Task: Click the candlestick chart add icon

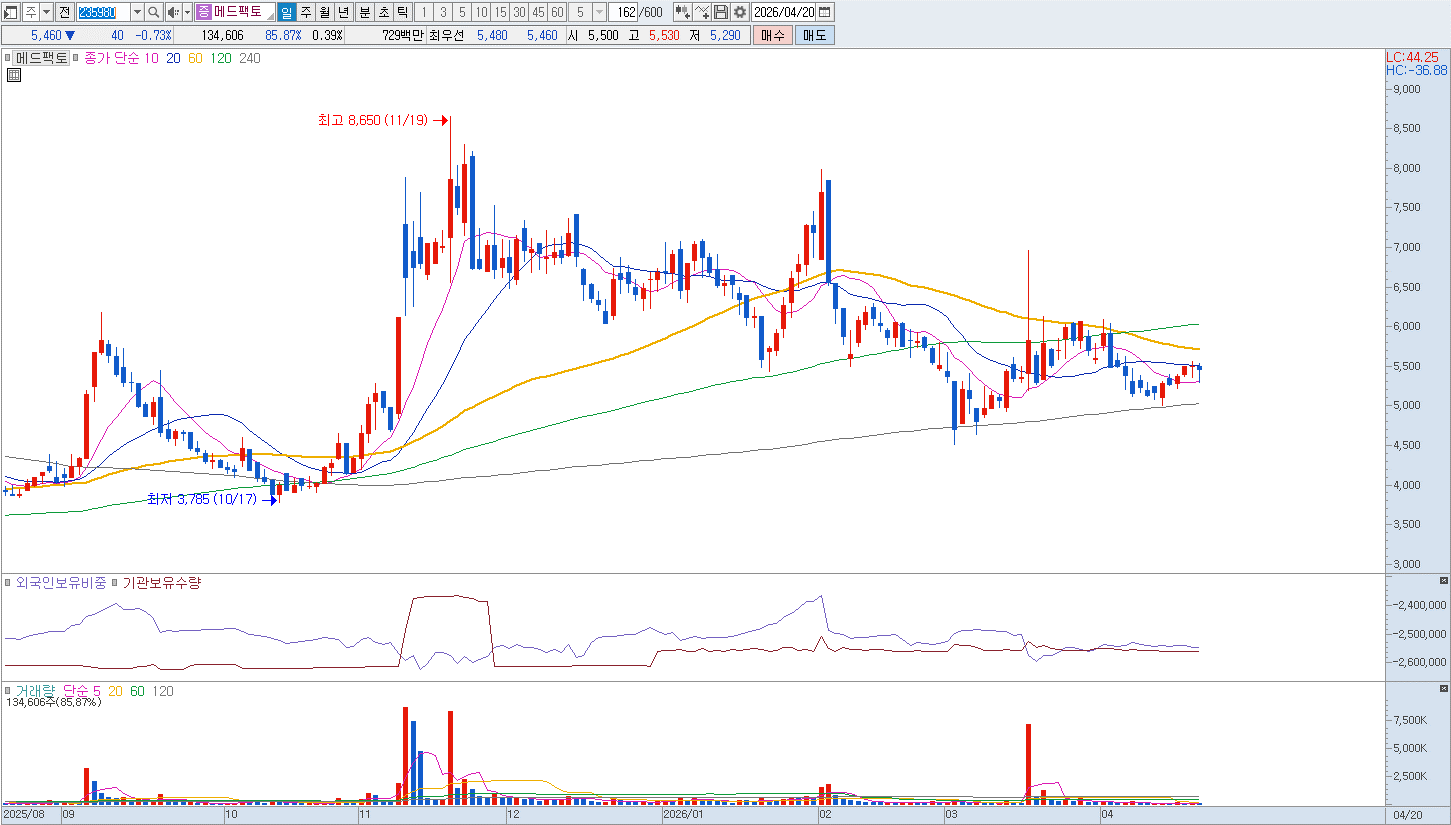Action: click(683, 12)
